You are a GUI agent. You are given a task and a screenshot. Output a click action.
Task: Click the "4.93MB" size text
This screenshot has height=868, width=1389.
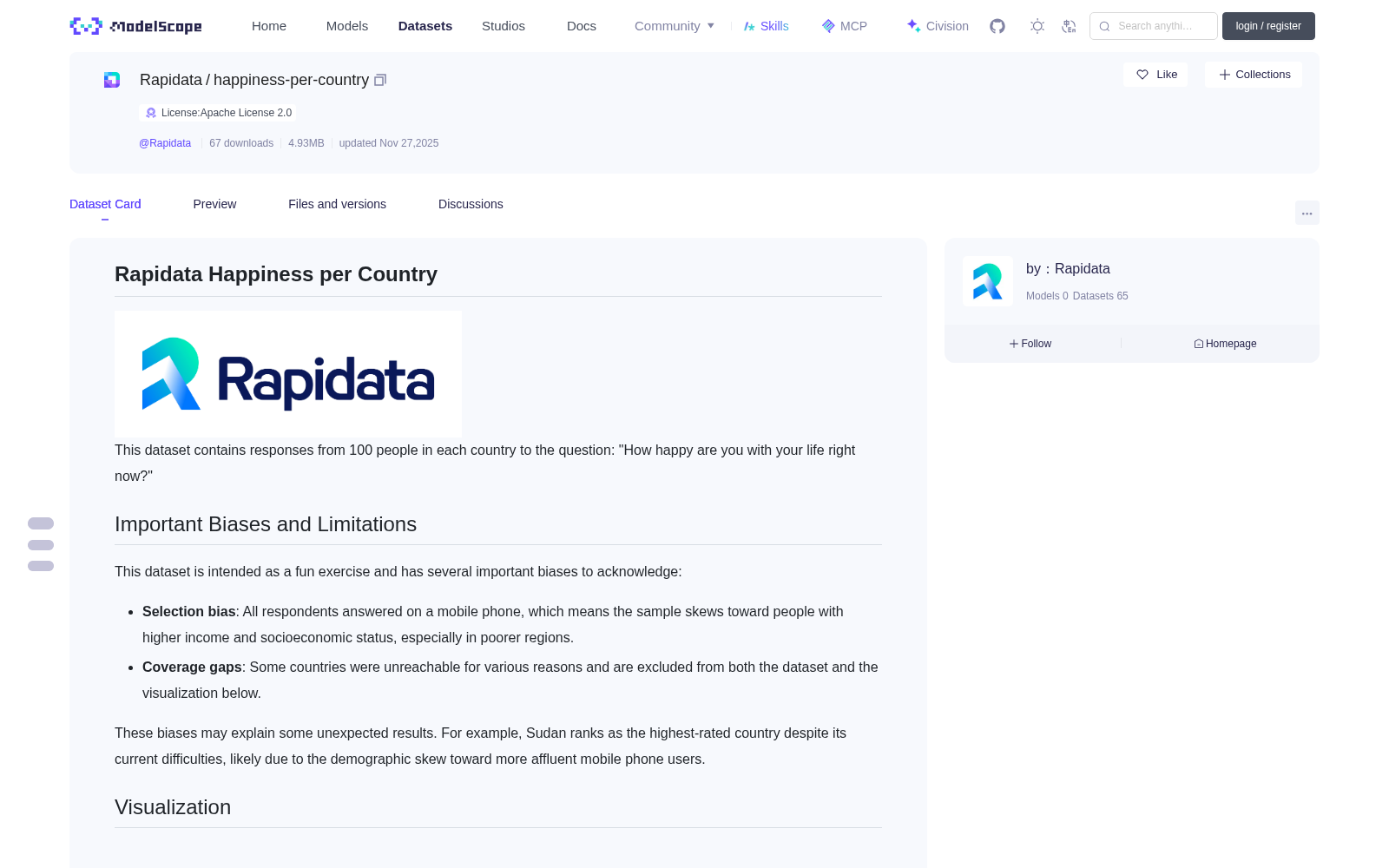pos(306,143)
